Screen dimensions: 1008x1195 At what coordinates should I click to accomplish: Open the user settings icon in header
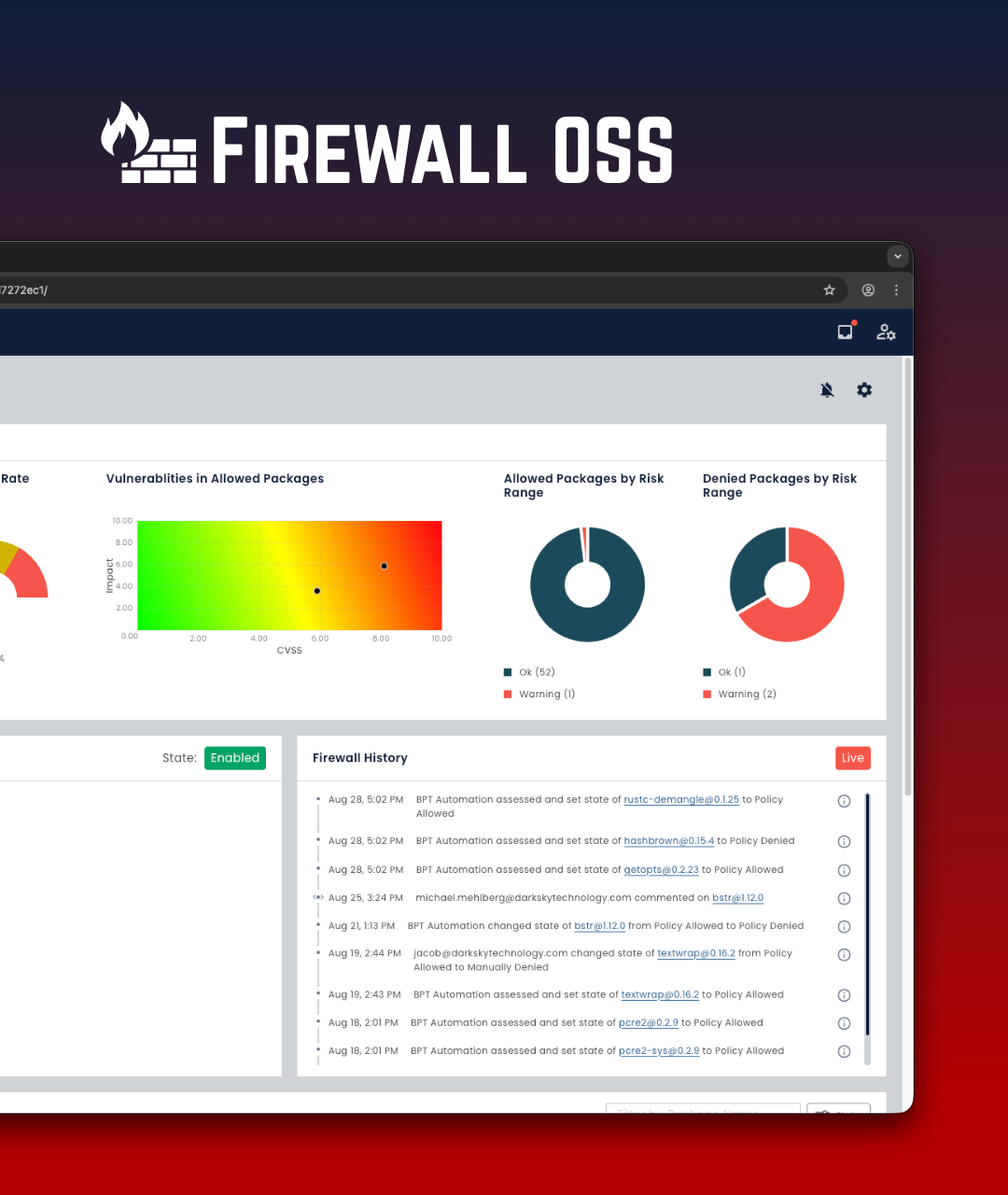coord(886,331)
